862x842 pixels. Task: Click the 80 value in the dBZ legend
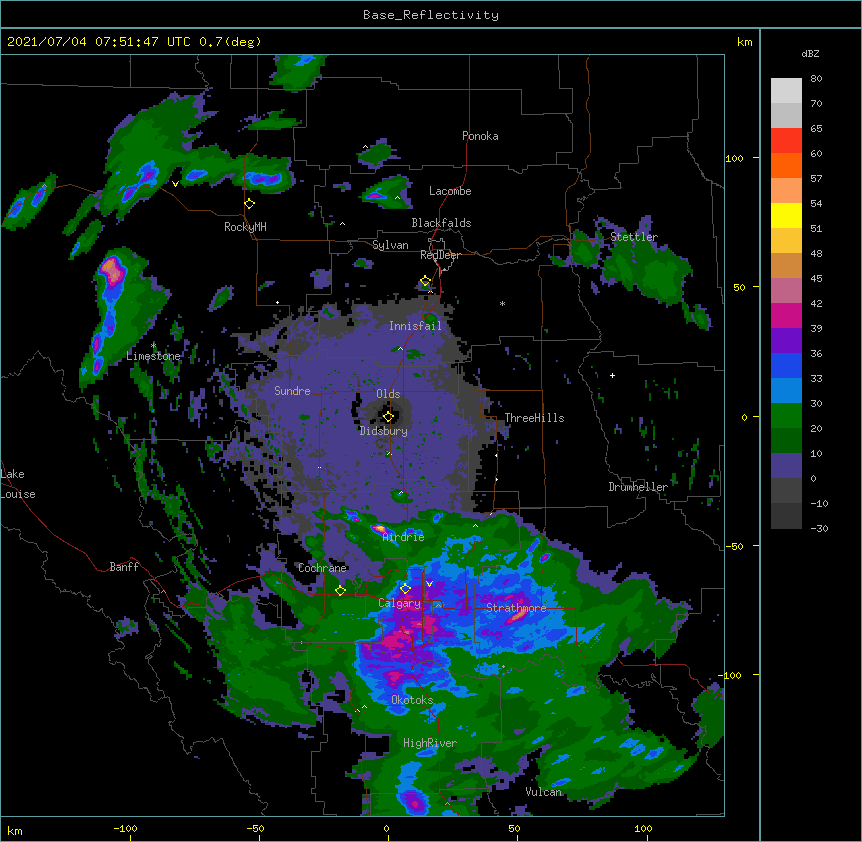click(x=816, y=79)
